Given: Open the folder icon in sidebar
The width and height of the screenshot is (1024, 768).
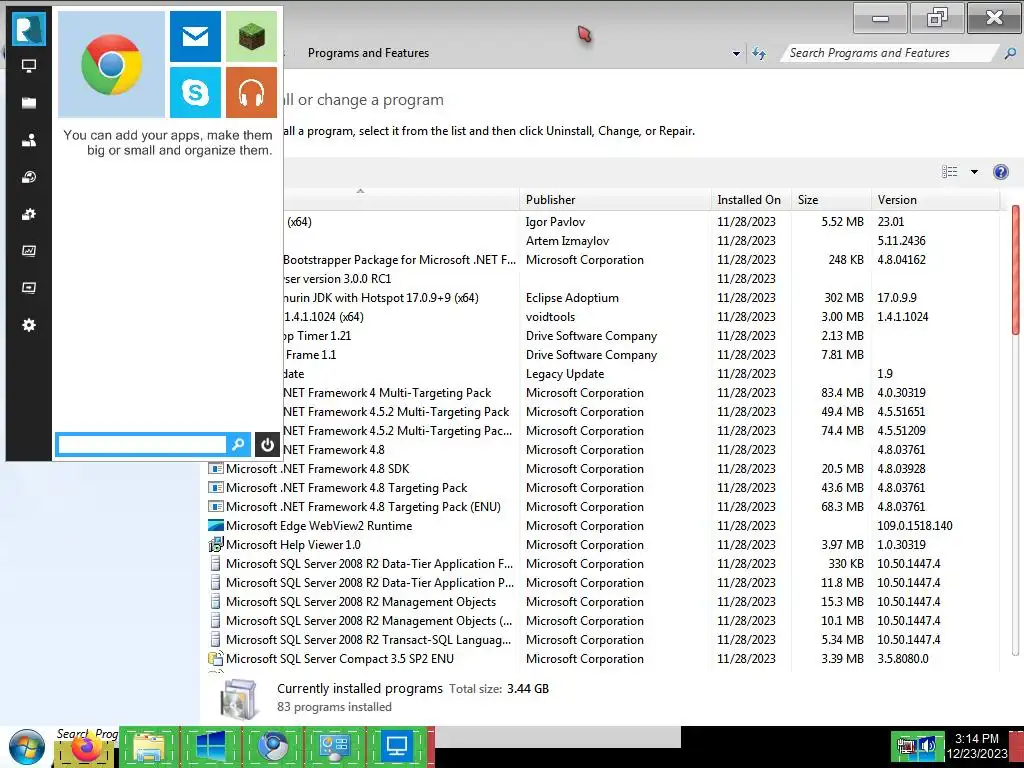Looking at the screenshot, I should [x=29, y=103].
